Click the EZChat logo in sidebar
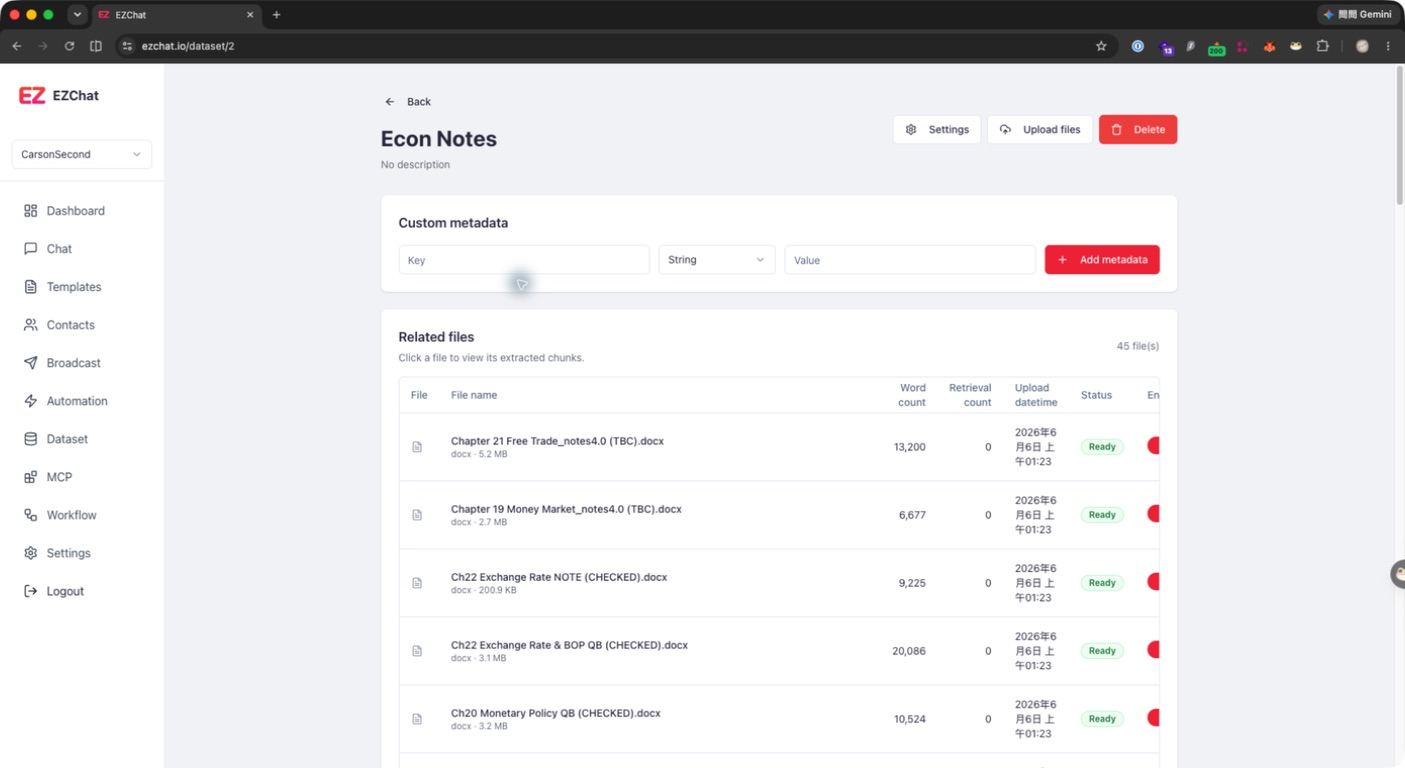The width and height of the screenshot is (1405, 768). [59, 96]
